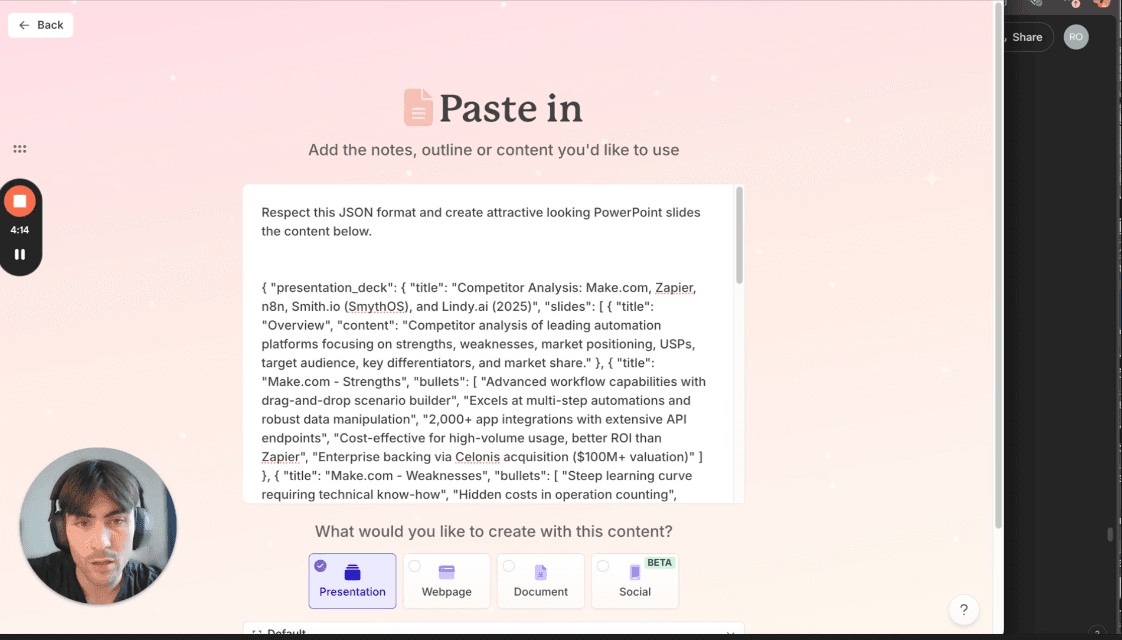Viewport: 1122px width, 640px height.
Task: Click the Document page icon
Action: click(x=540, y=572)
